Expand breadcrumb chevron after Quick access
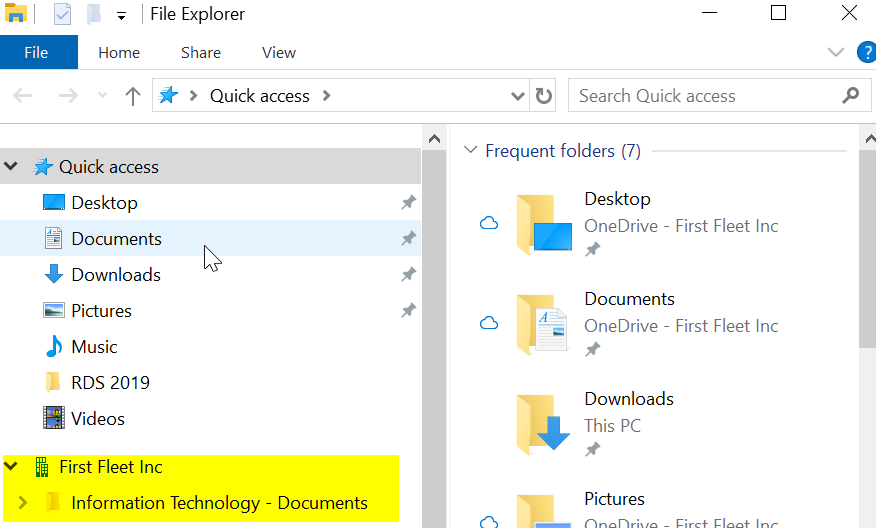This screenshot has height=528, width=876. tap(327, 96)
